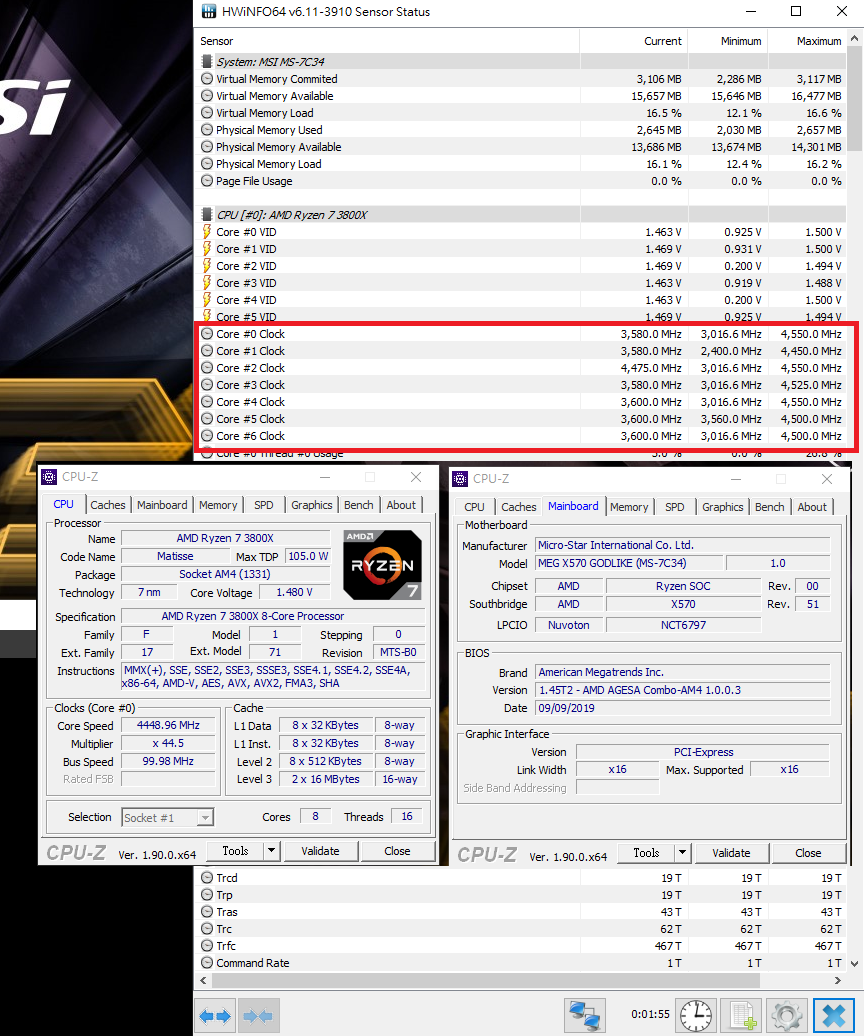Click Validate button in left CPU-Z window
Image resolution: width=864 pixels, height=1036 pixels.
coord(320,851)
